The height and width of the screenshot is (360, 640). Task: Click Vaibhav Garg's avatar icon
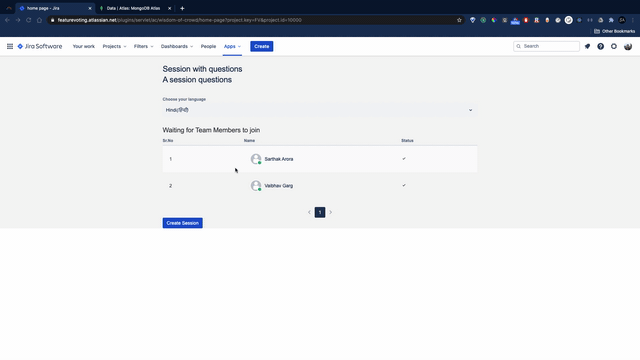pos(256,186)
